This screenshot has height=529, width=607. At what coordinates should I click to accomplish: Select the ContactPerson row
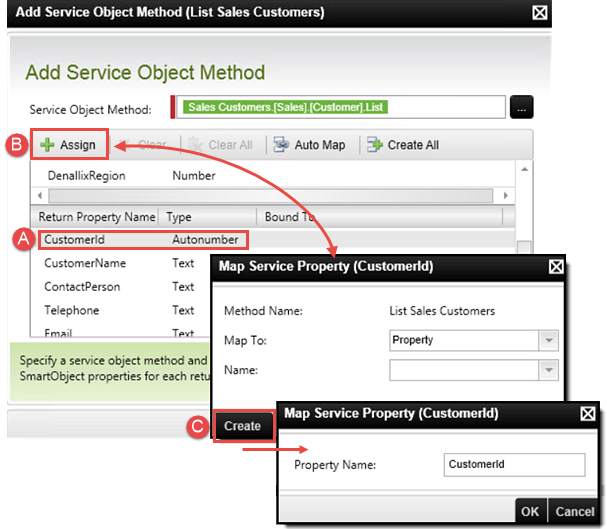point(120,287)
